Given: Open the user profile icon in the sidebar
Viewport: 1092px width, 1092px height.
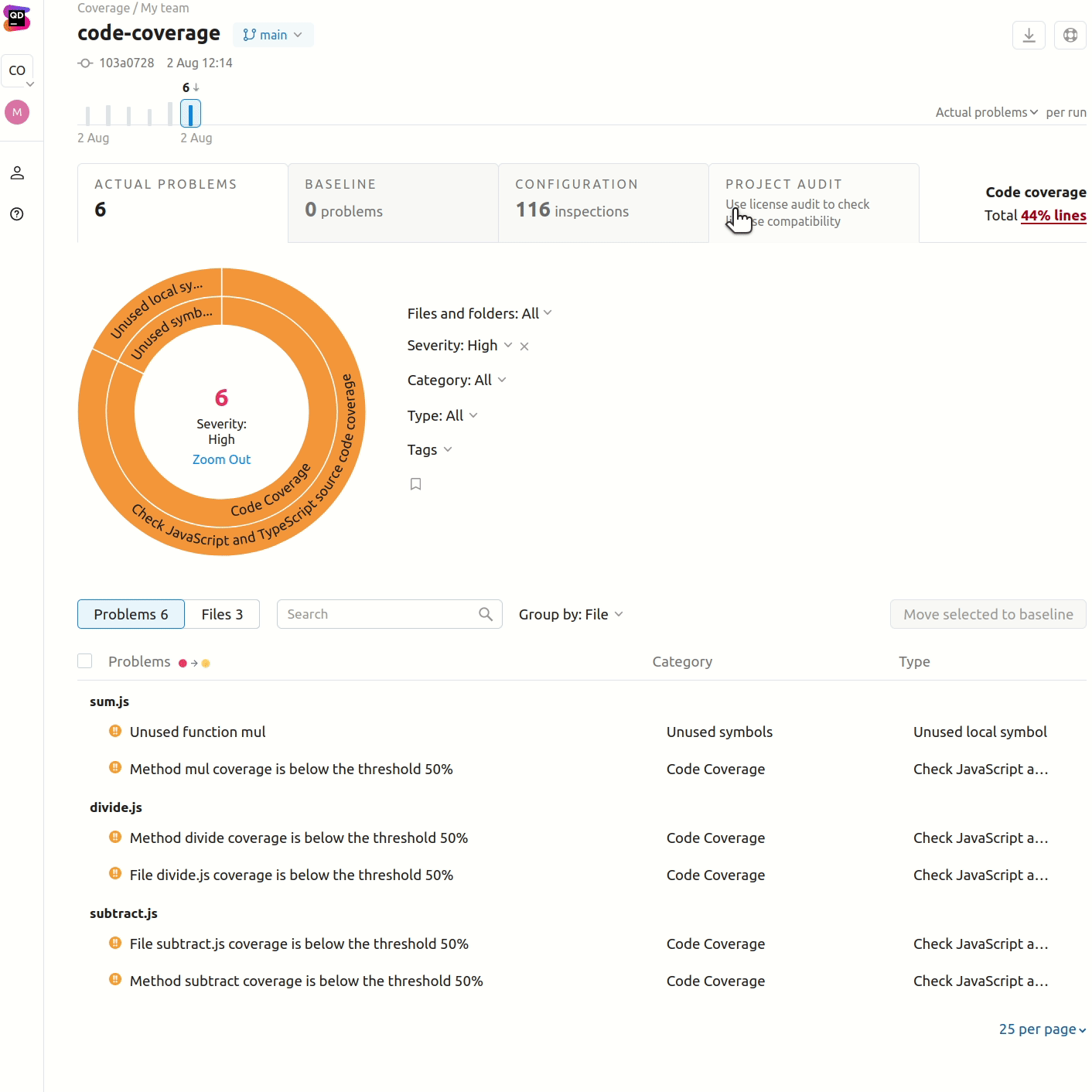Looking at the screenshot, I should pyautogui.click(x=17, y=173).
